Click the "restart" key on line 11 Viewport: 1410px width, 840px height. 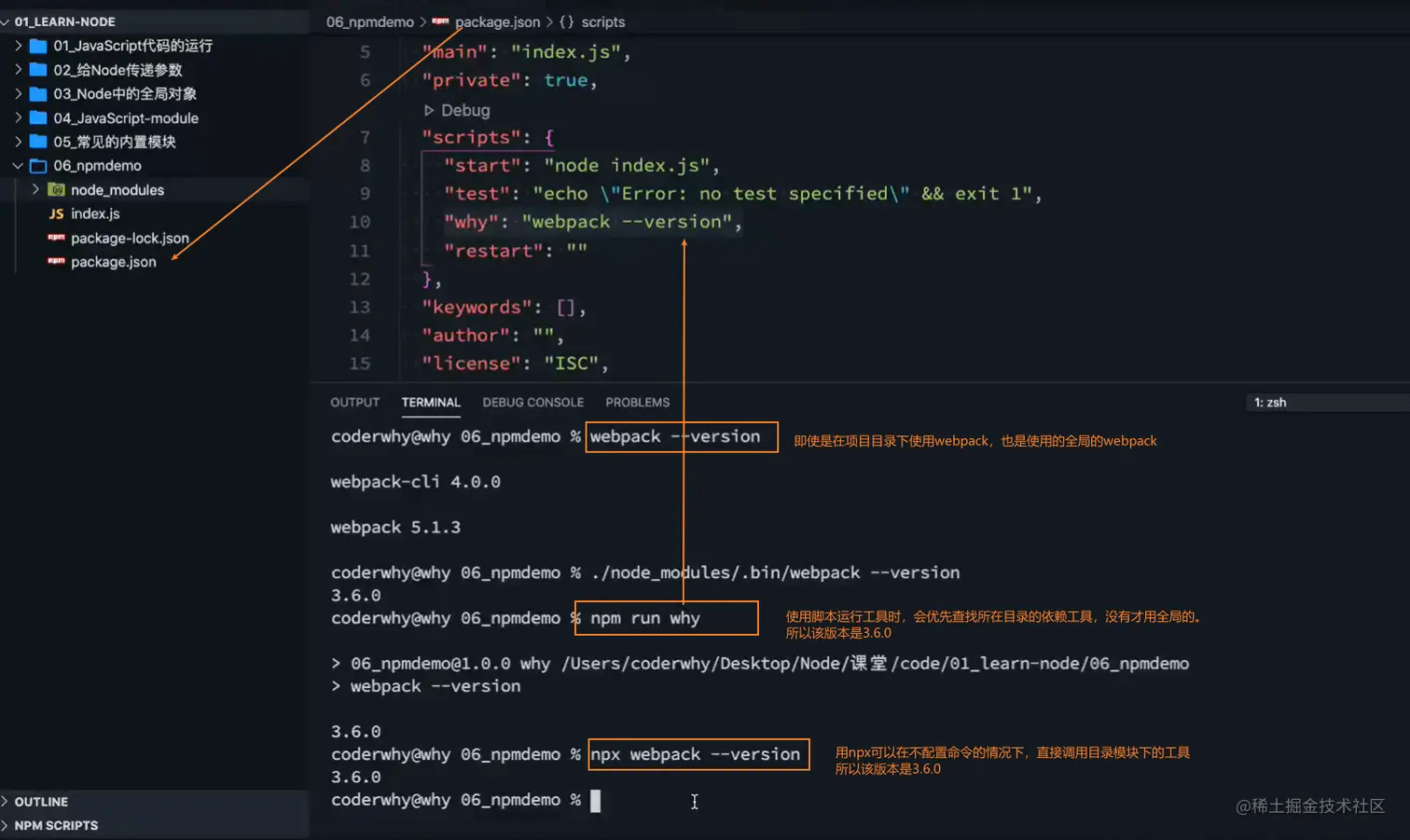(x=493, y=251)
